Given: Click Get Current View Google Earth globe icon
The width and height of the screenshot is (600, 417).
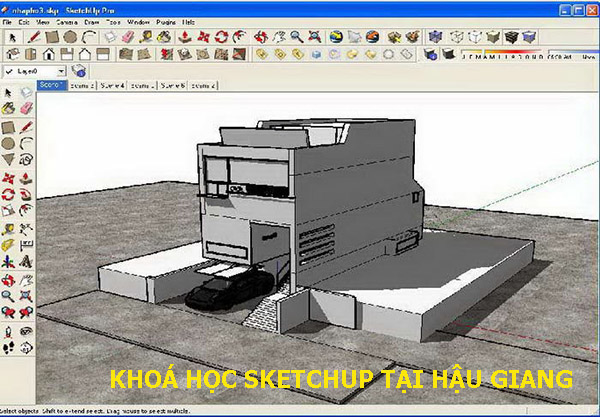Looking at the screenshot, I should coord(336,37).
